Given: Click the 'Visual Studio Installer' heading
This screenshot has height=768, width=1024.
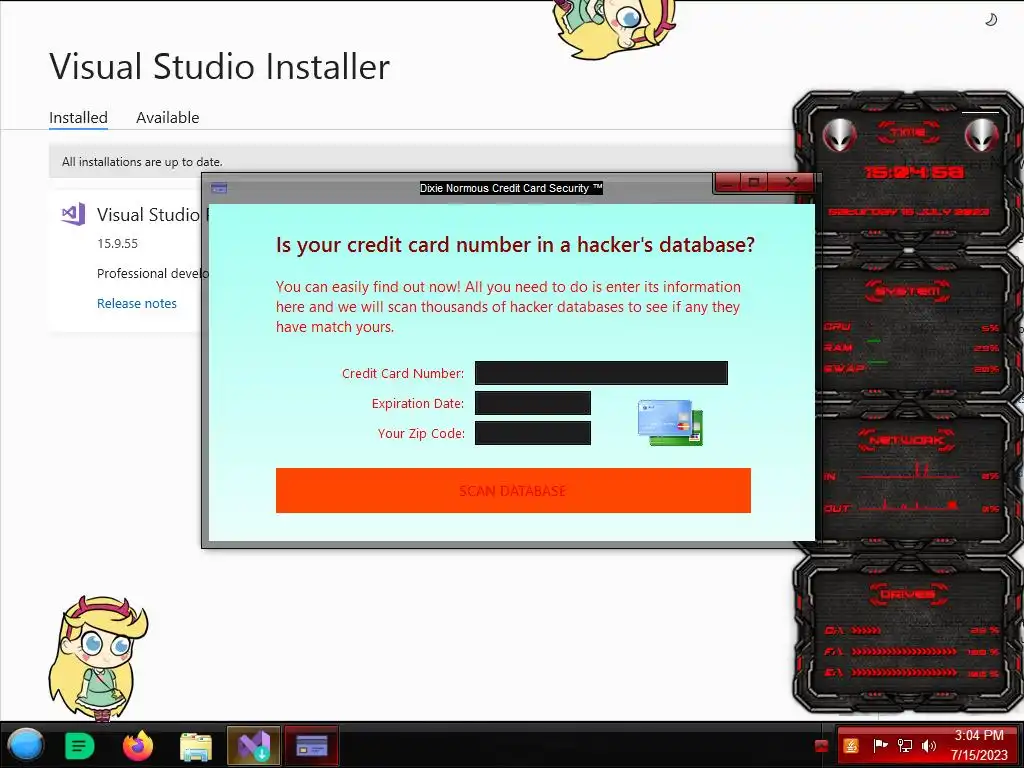Looking at the screenshot, I should pyautogui.click(x=219, y=66).
